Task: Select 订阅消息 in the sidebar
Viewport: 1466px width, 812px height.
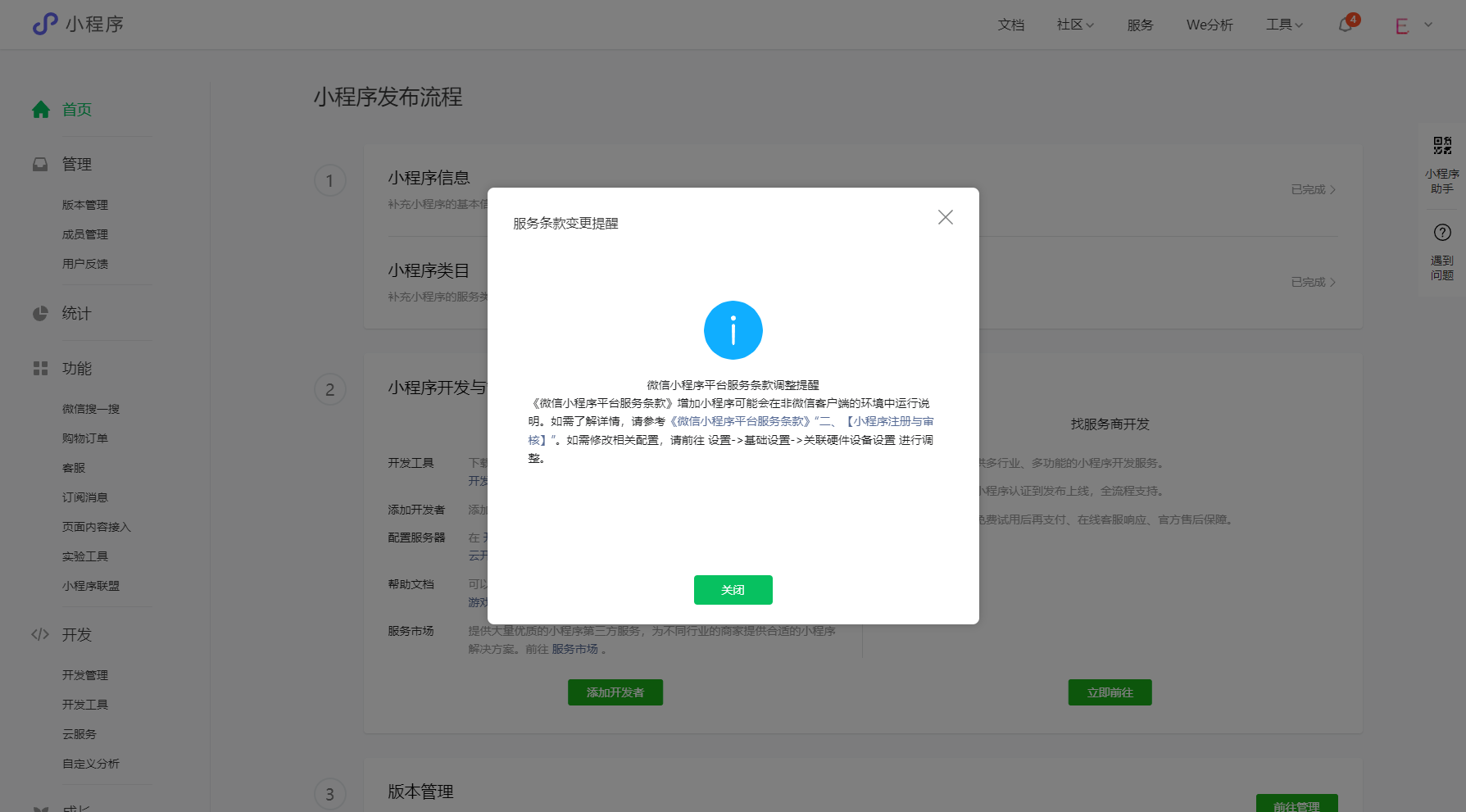Action: (x=85, y=497)
